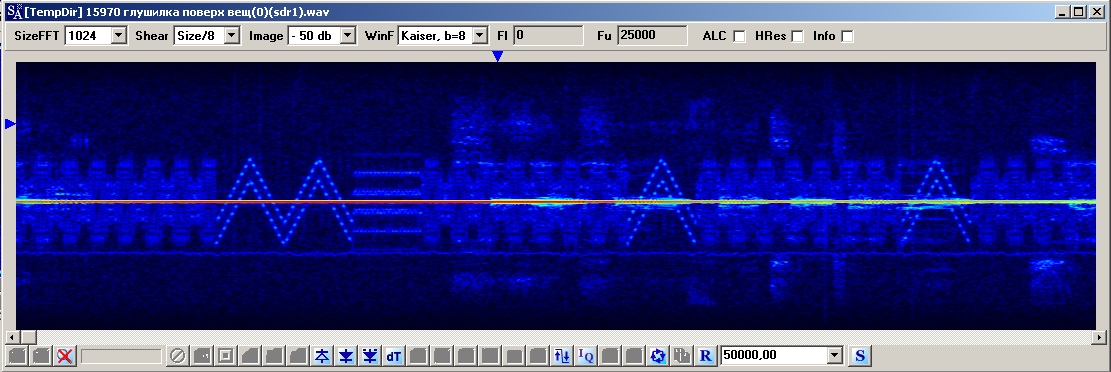Click the crossed-out circle icon
Viewport: 1111px width, 372px height.
tap(177, 356)
